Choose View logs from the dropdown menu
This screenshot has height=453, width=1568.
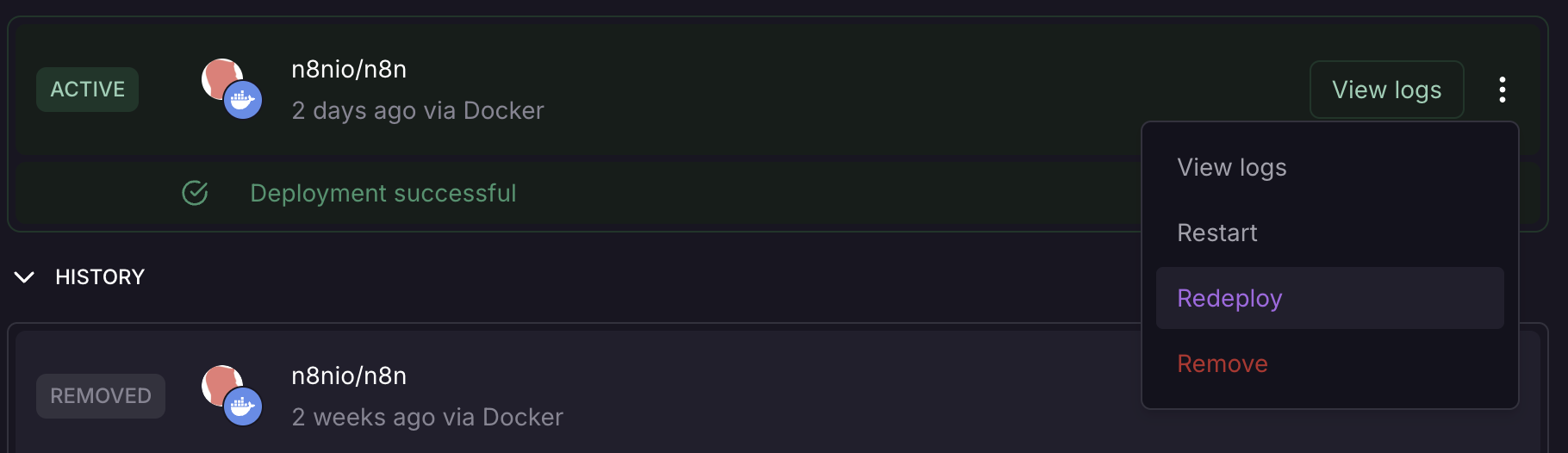pos(1231,167)
